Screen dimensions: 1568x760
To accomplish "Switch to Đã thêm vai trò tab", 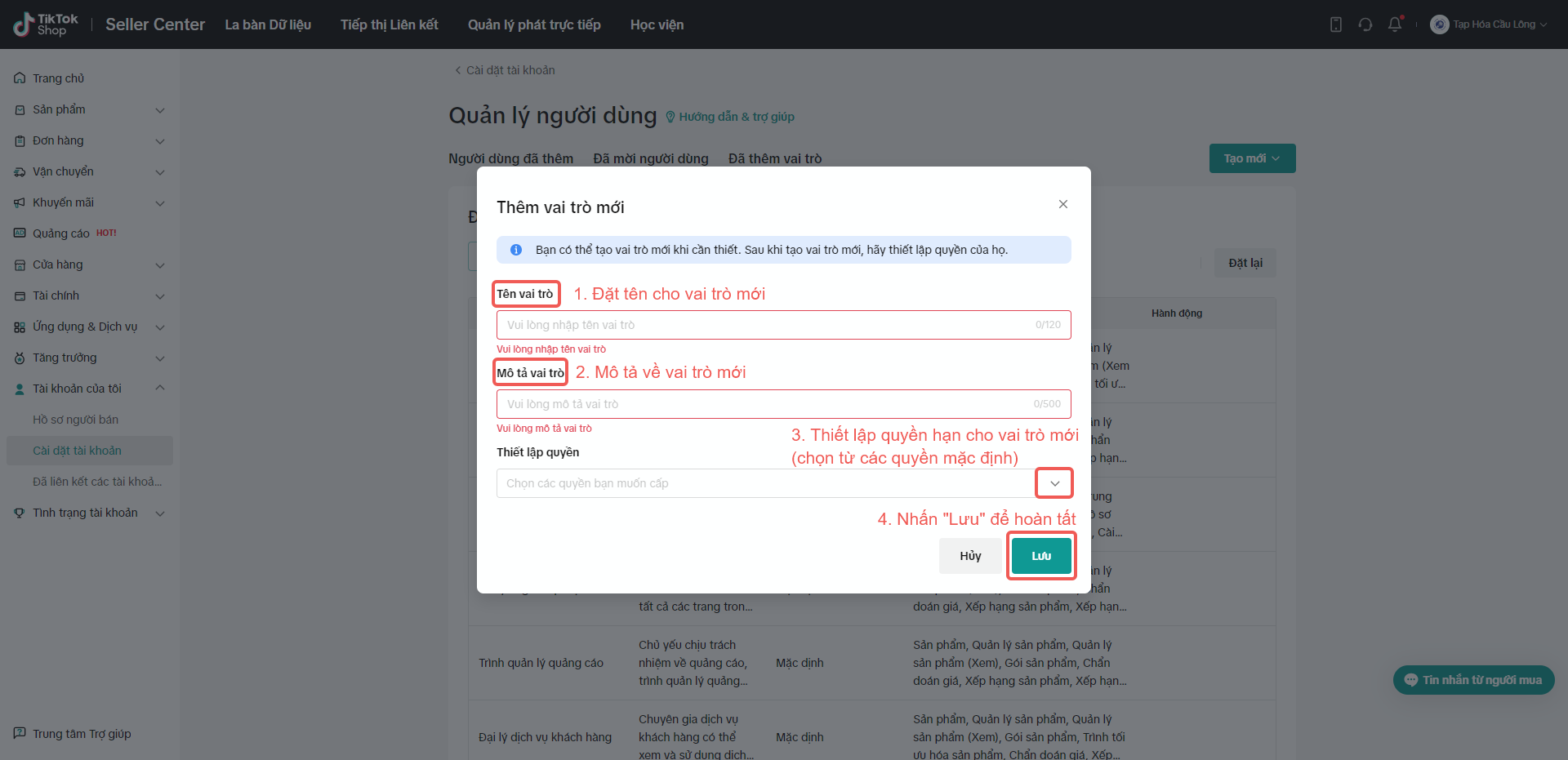I will click(775, 158).
